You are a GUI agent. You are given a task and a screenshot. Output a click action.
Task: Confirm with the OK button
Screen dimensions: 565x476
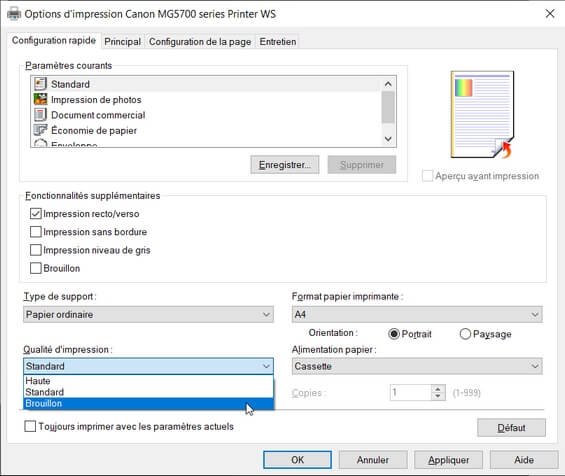pos(297,460)
